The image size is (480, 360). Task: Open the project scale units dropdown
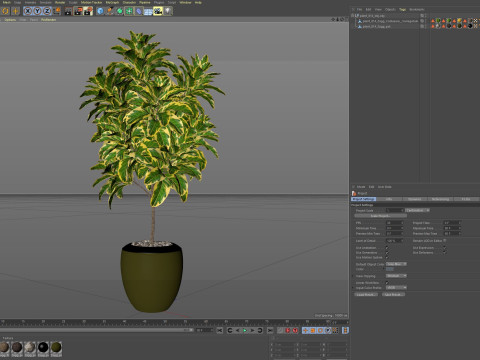click(418, 210)
